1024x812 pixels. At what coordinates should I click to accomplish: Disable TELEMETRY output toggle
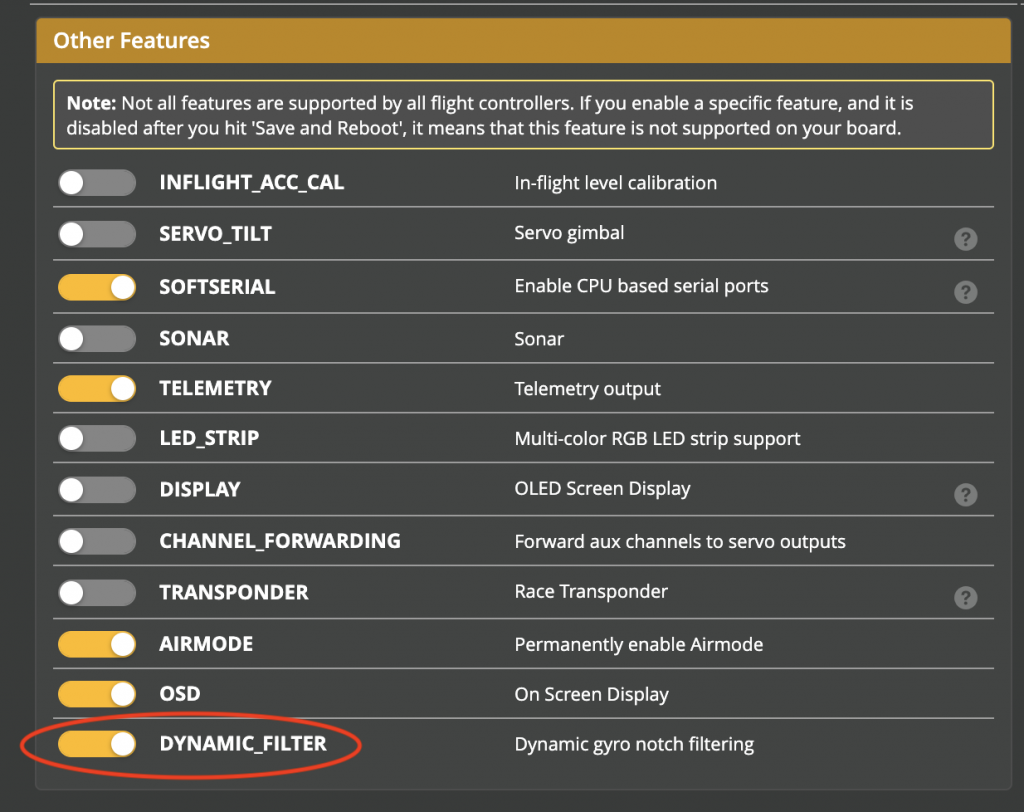pyautogui.click(x=97, y=388)
